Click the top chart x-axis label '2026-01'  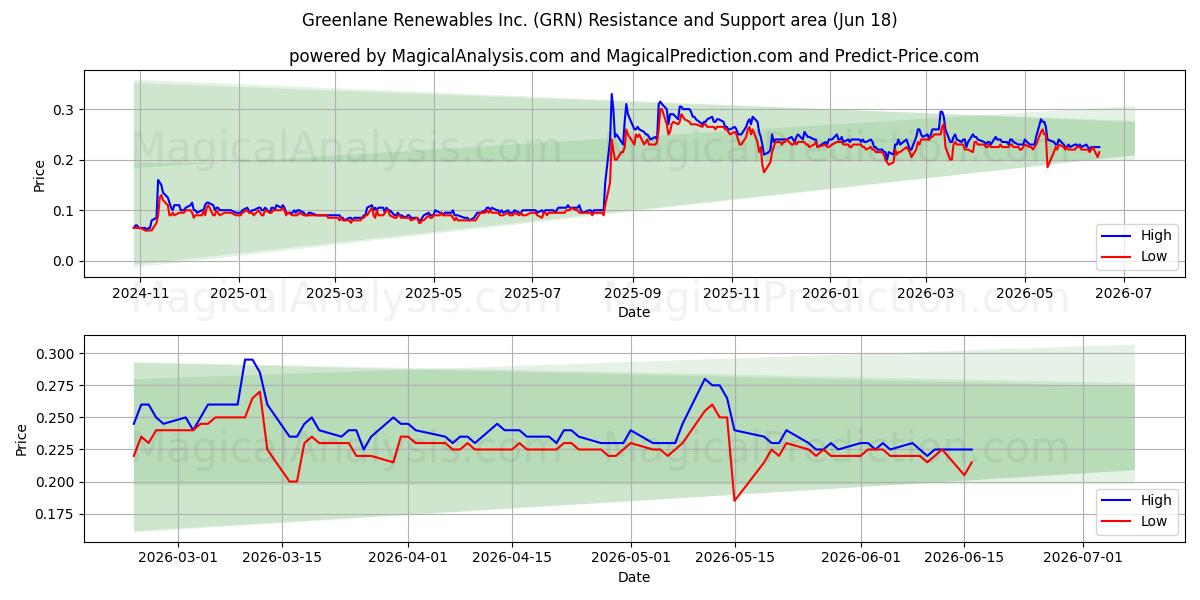pos(830,293)
